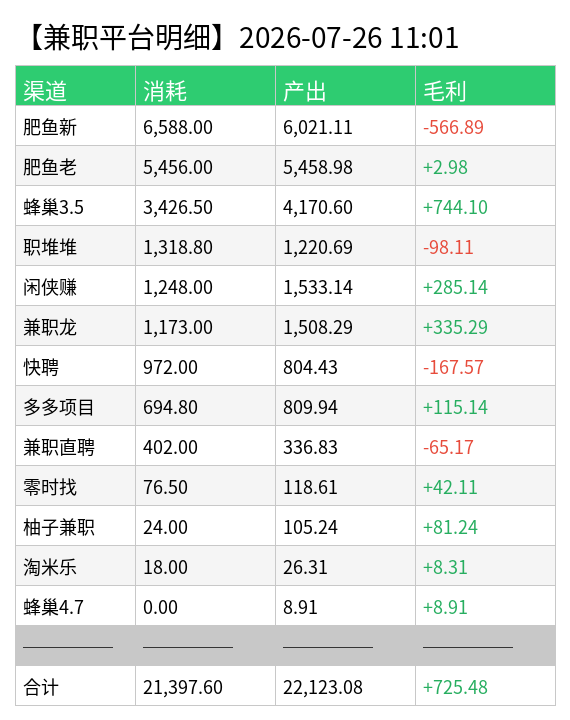Select the 职堆堆 row name
The image size is (570, 720).
coord(50,247)
